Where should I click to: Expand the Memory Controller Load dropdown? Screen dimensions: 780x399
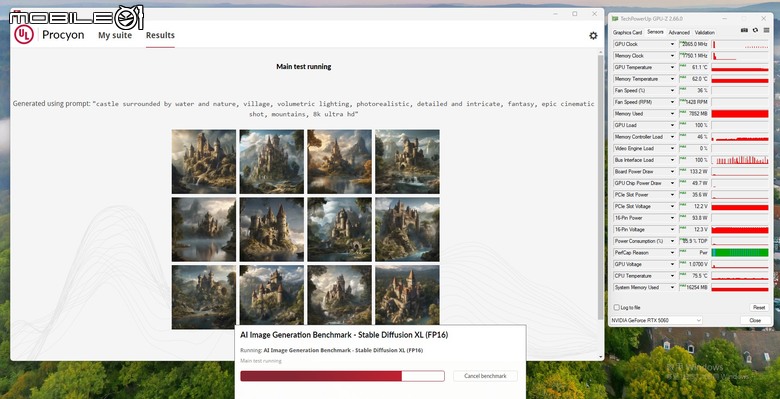673,137
